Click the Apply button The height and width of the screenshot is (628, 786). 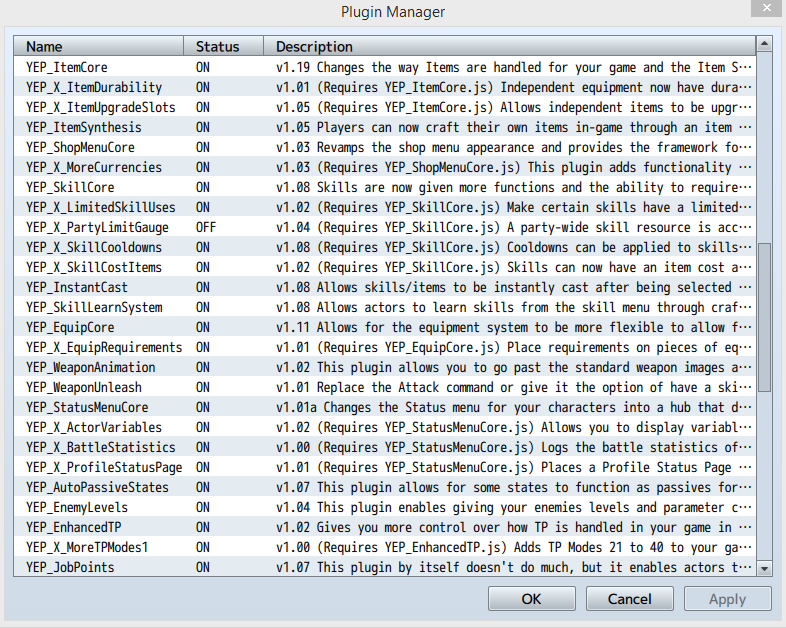727,599
